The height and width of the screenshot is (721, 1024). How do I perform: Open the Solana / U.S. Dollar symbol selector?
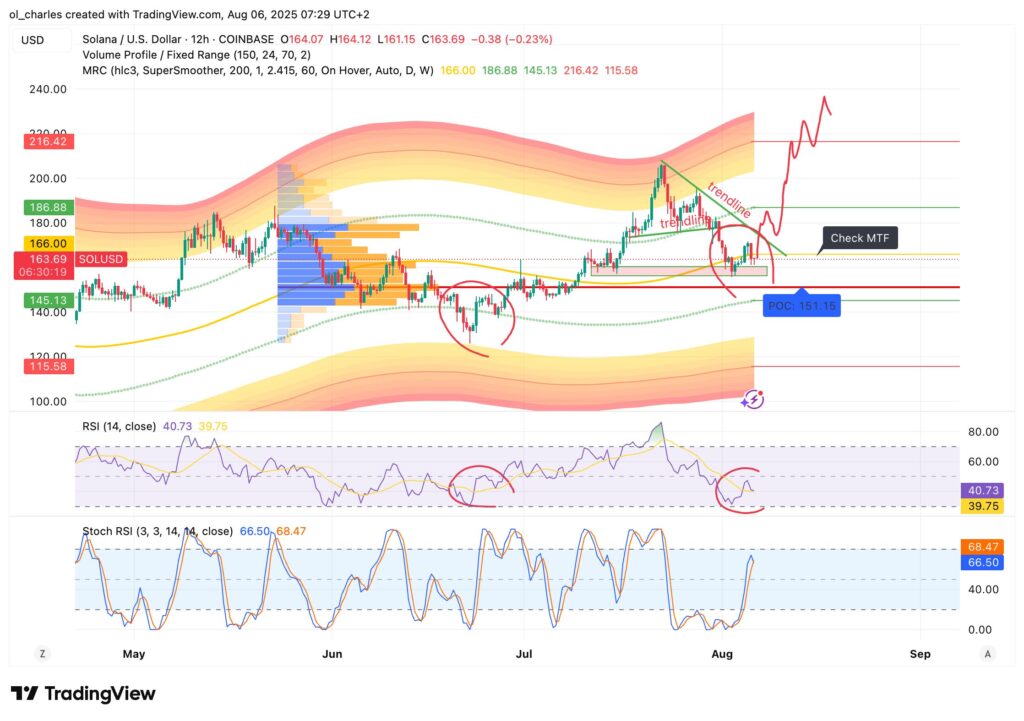click(131, 38)
